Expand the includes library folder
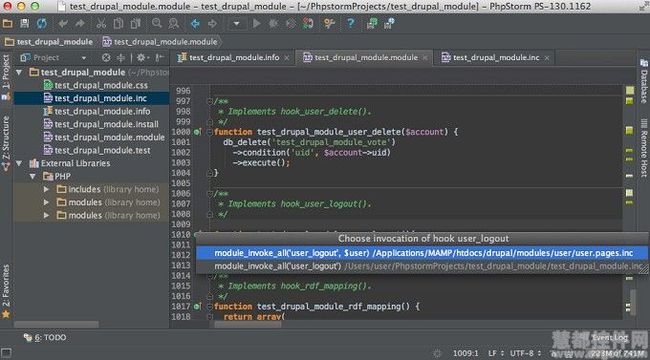The width and height of the screenshot is (650, 360). (46, 190)
